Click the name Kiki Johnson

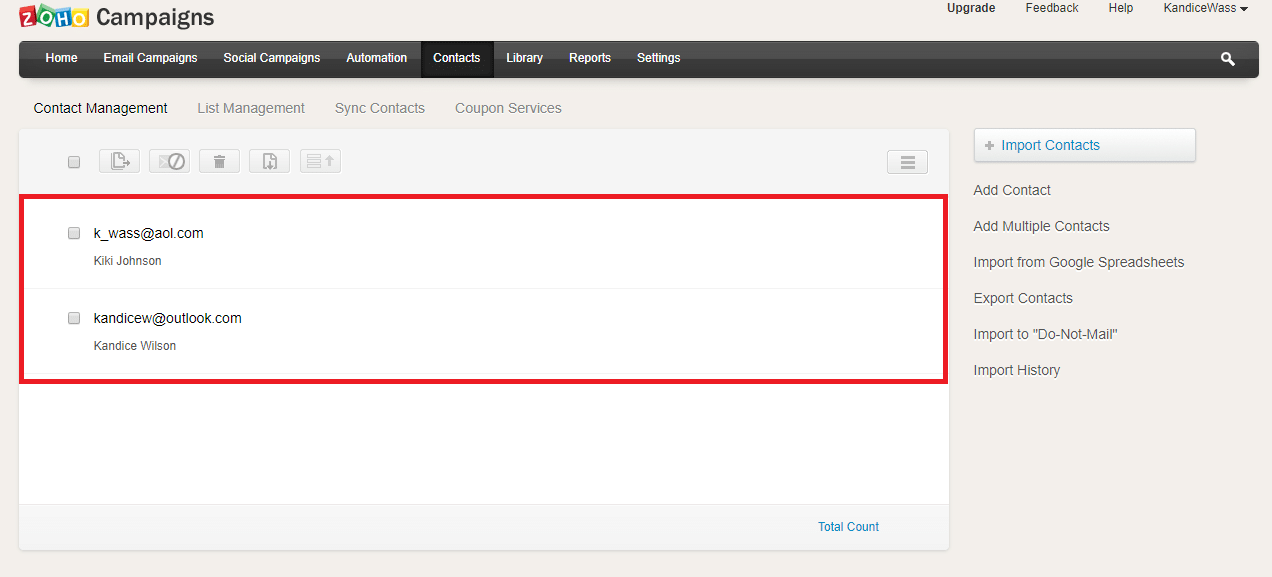point(127,261)
